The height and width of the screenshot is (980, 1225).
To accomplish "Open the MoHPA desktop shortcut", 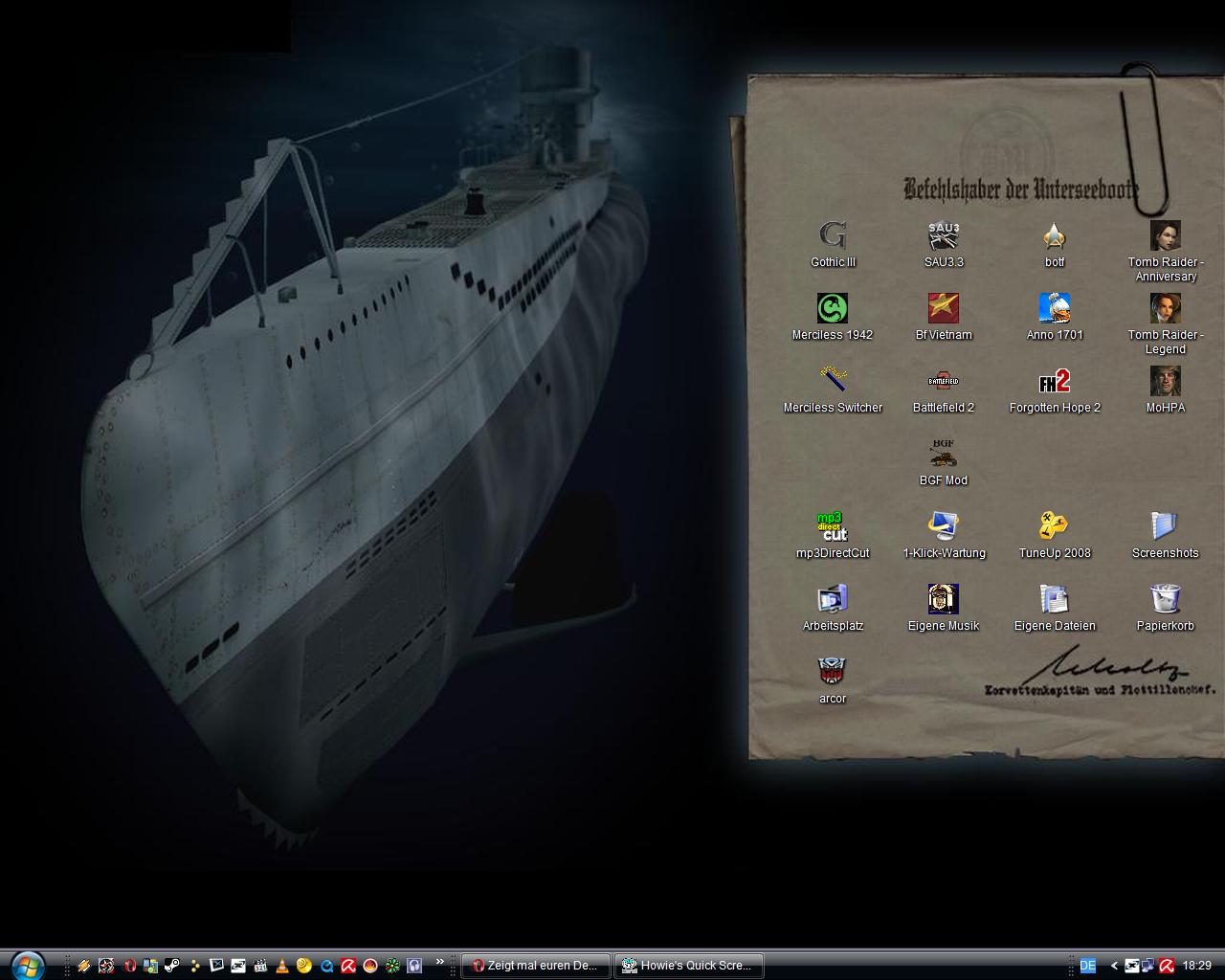I will (x=1166, y=390).
